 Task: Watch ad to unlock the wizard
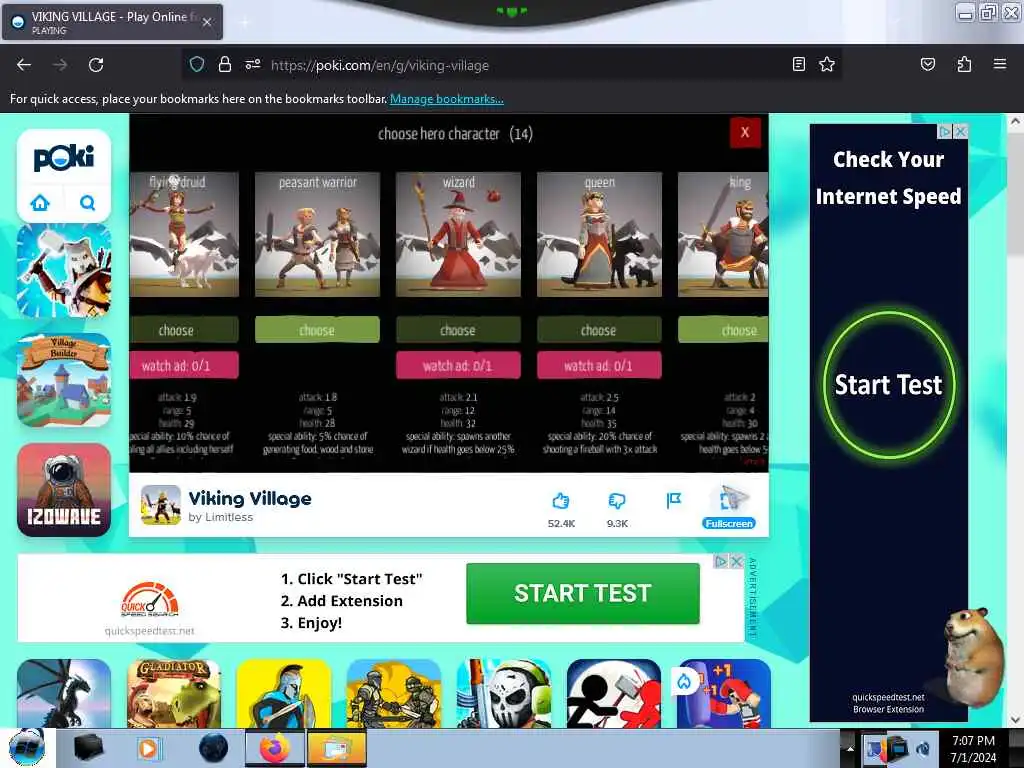pos(458,366)
